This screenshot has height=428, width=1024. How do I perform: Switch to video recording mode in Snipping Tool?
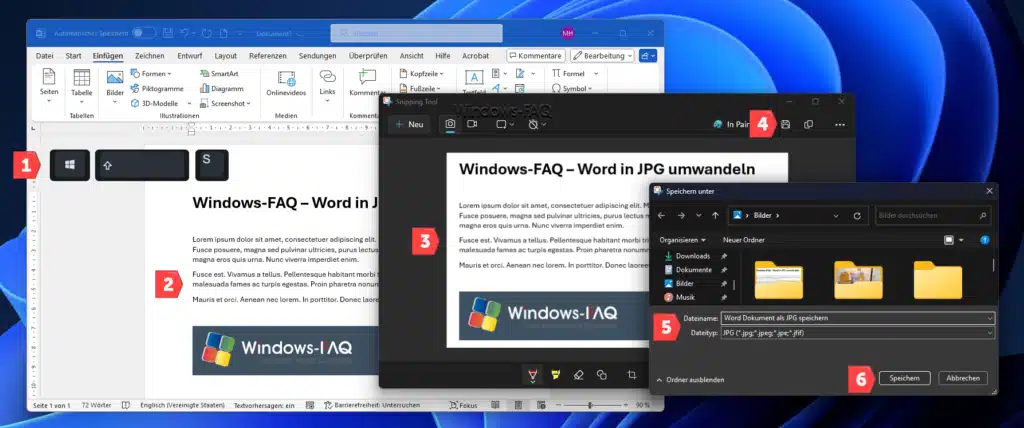click(472, 124)
